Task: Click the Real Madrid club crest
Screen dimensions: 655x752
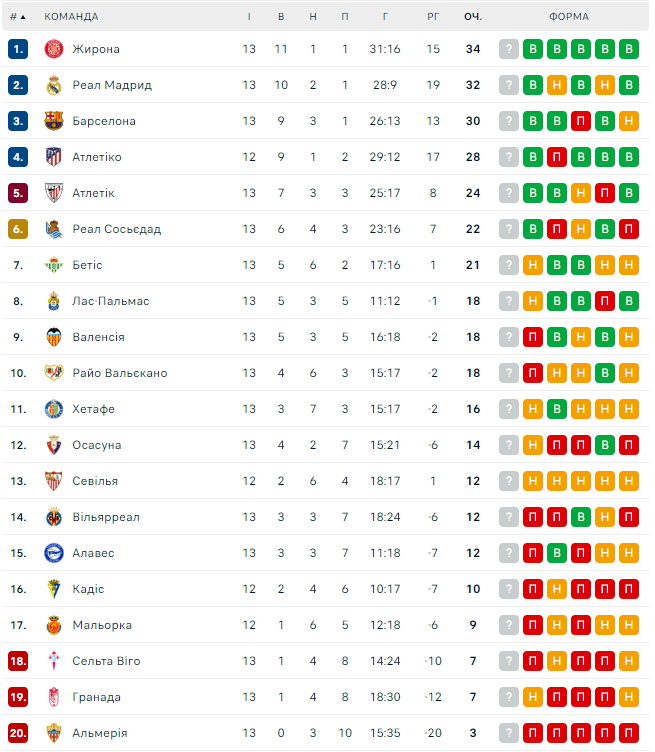Action: (54, 85)
